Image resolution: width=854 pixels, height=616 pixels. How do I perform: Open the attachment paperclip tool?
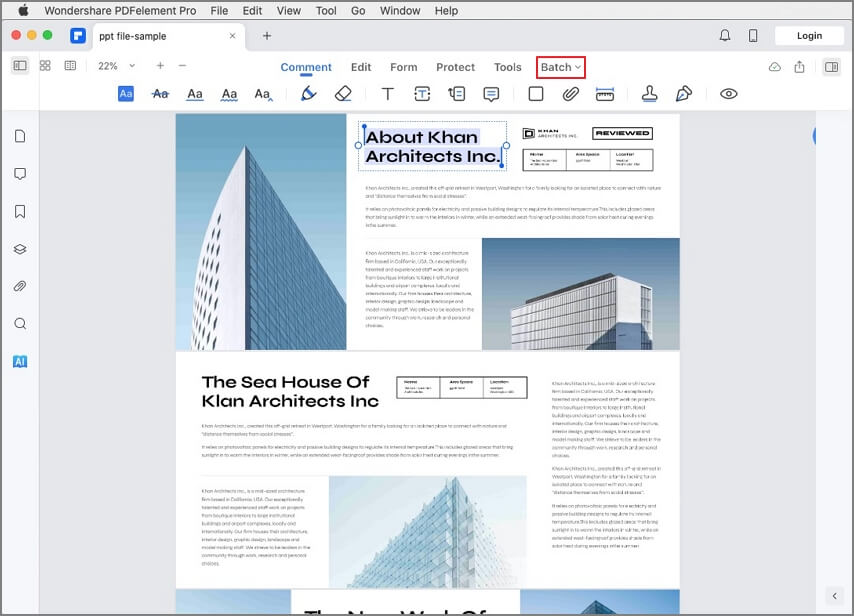pos(570,94)
